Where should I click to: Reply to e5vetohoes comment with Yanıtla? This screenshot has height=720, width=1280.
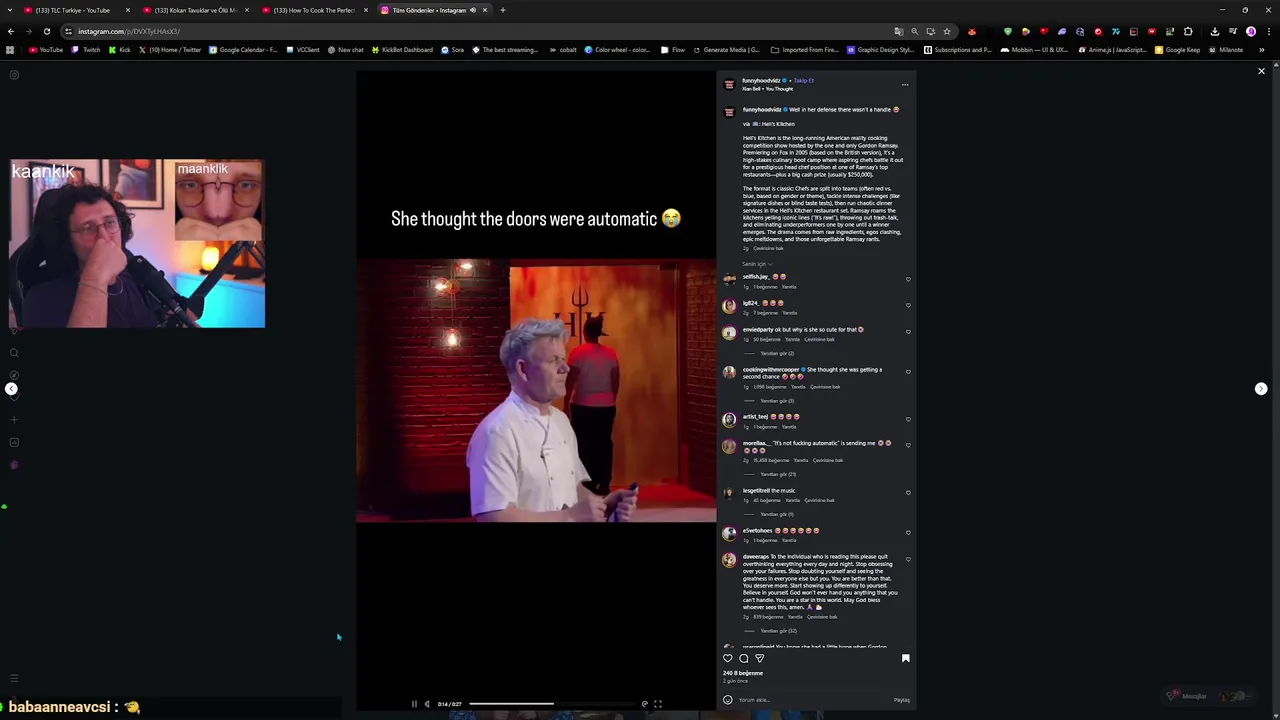tap(789, 540)
